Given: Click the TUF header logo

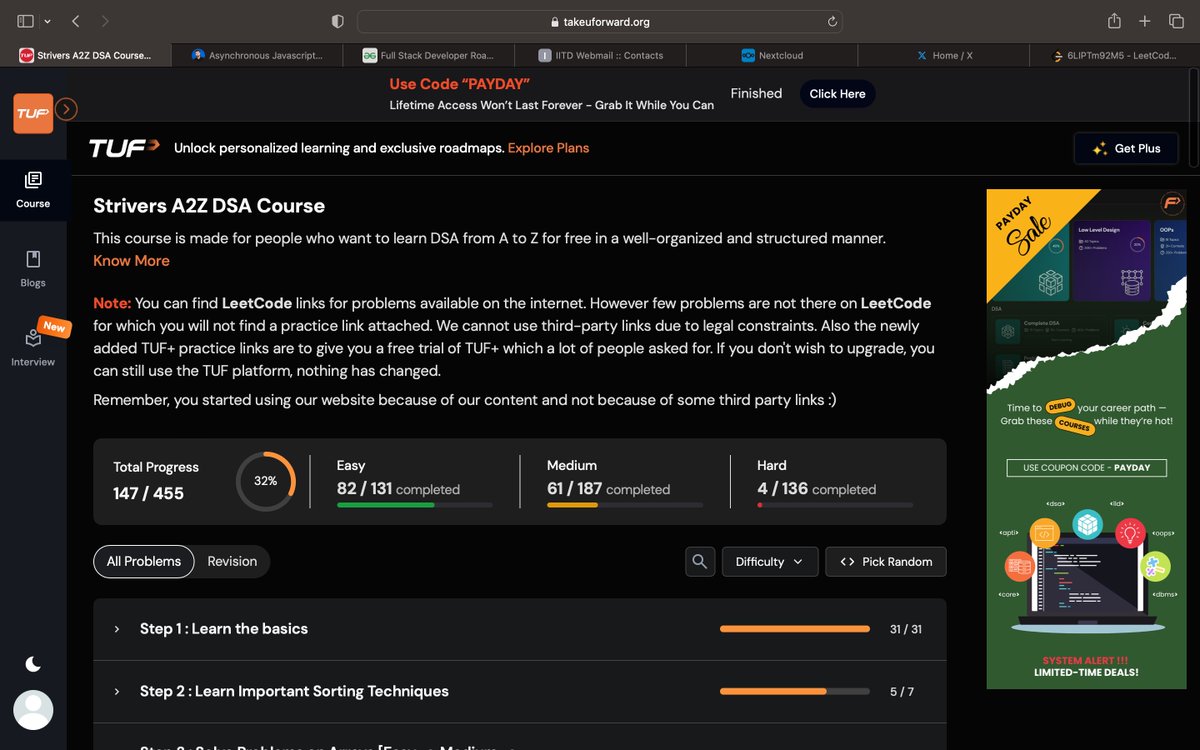Looking at the screenshot, I should click(124, 148).
